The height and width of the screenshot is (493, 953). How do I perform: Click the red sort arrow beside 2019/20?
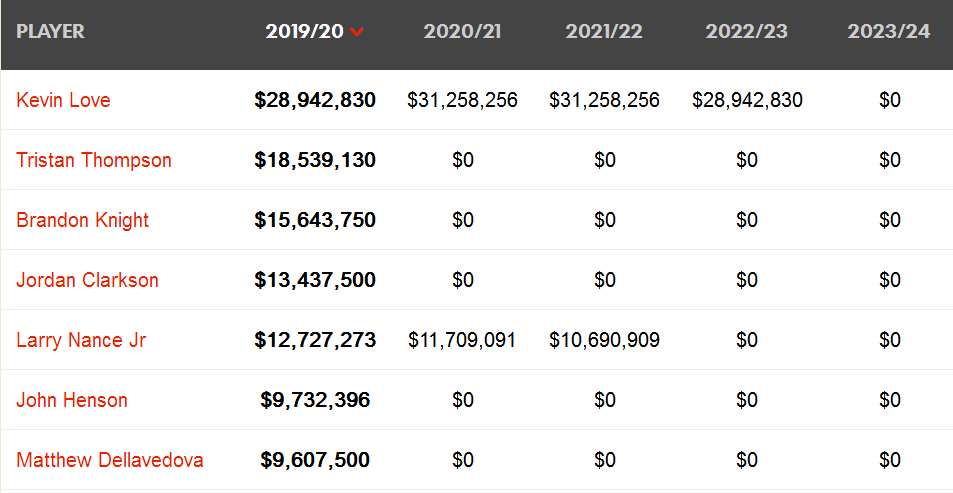pos(357,32)
